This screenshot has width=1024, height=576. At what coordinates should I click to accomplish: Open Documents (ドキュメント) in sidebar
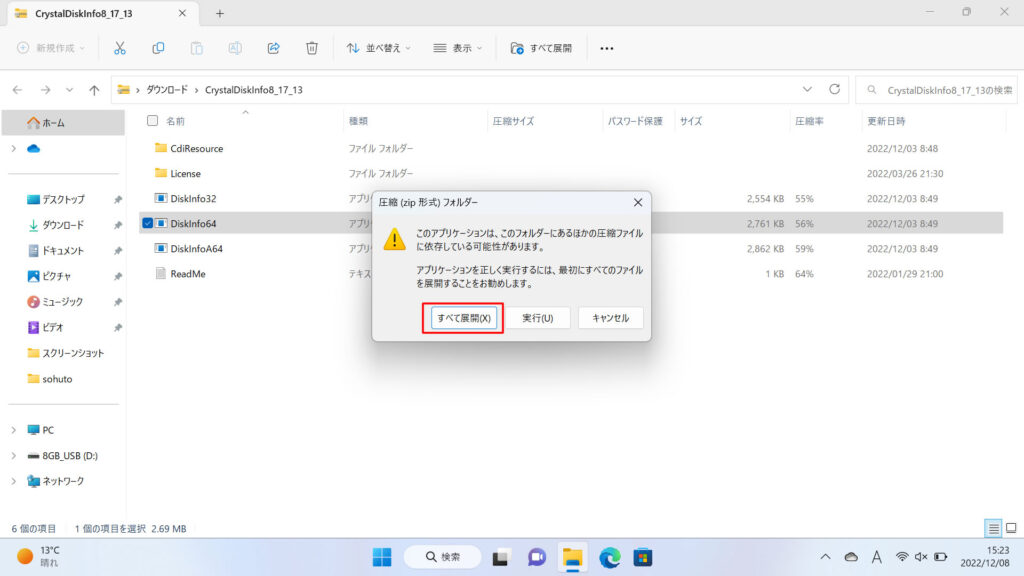click(x=63, y=250)
